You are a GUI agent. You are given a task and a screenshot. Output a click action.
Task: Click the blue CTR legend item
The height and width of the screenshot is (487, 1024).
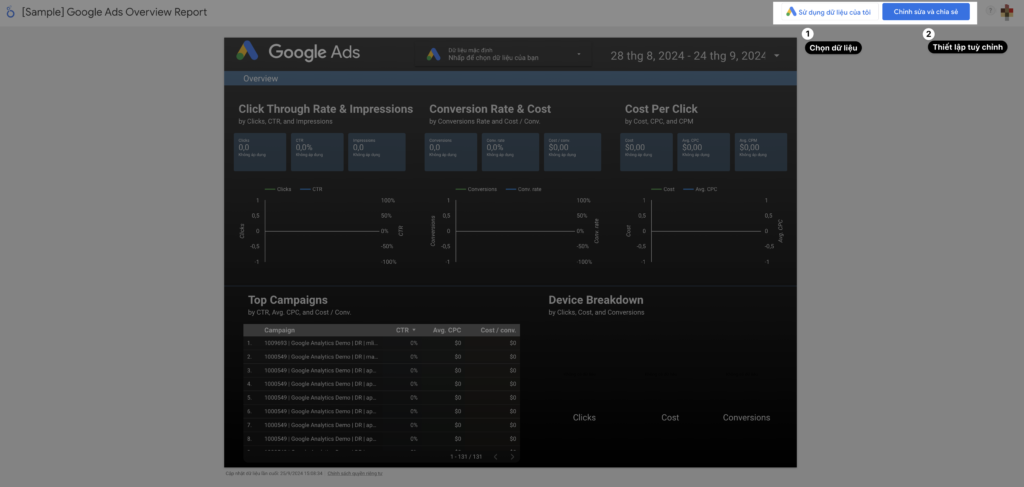[312, 189]
